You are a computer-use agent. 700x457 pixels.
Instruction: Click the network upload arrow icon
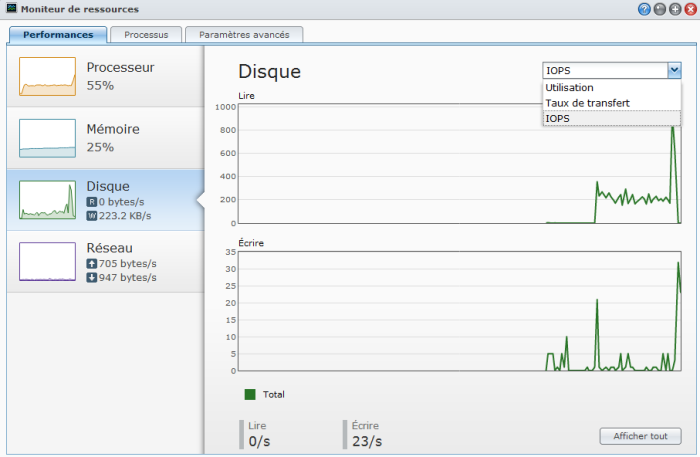click(x=92, y=263)
